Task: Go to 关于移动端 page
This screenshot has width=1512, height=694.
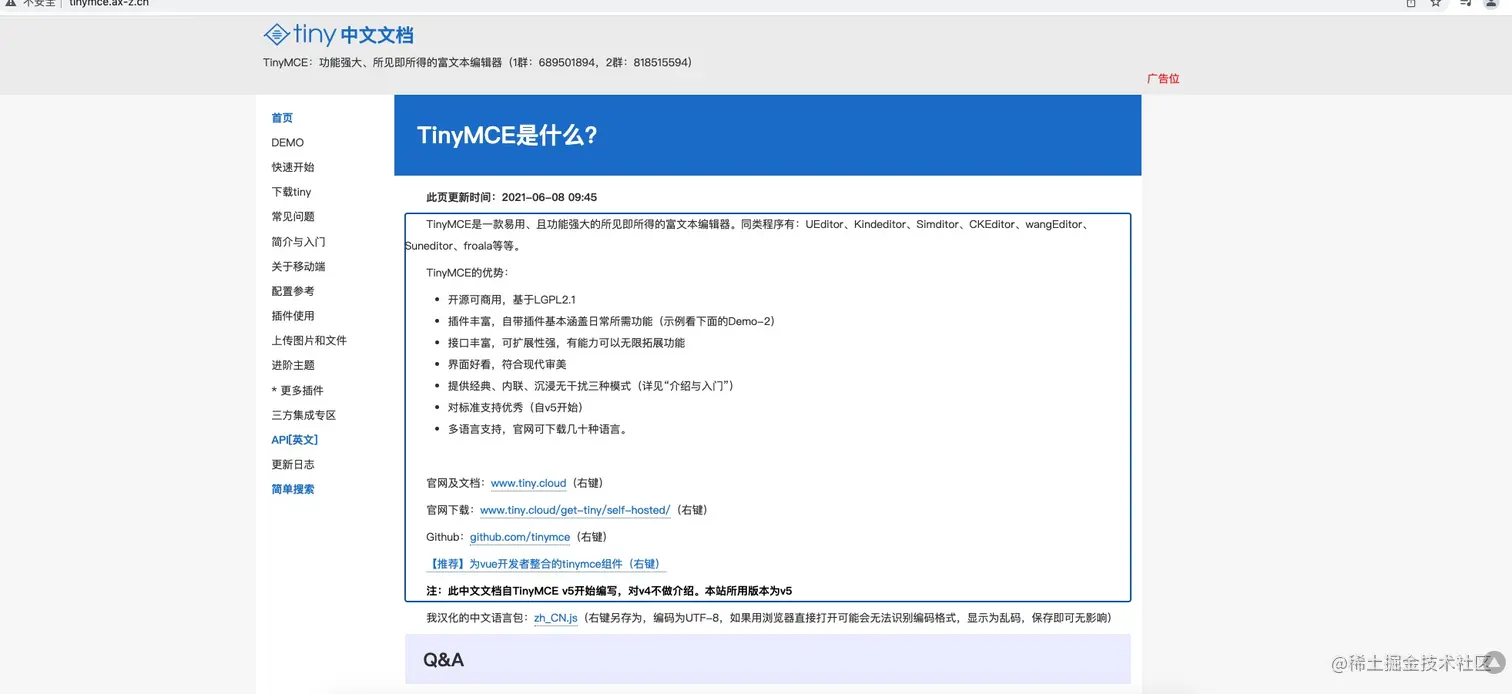Action: (298, 267)
